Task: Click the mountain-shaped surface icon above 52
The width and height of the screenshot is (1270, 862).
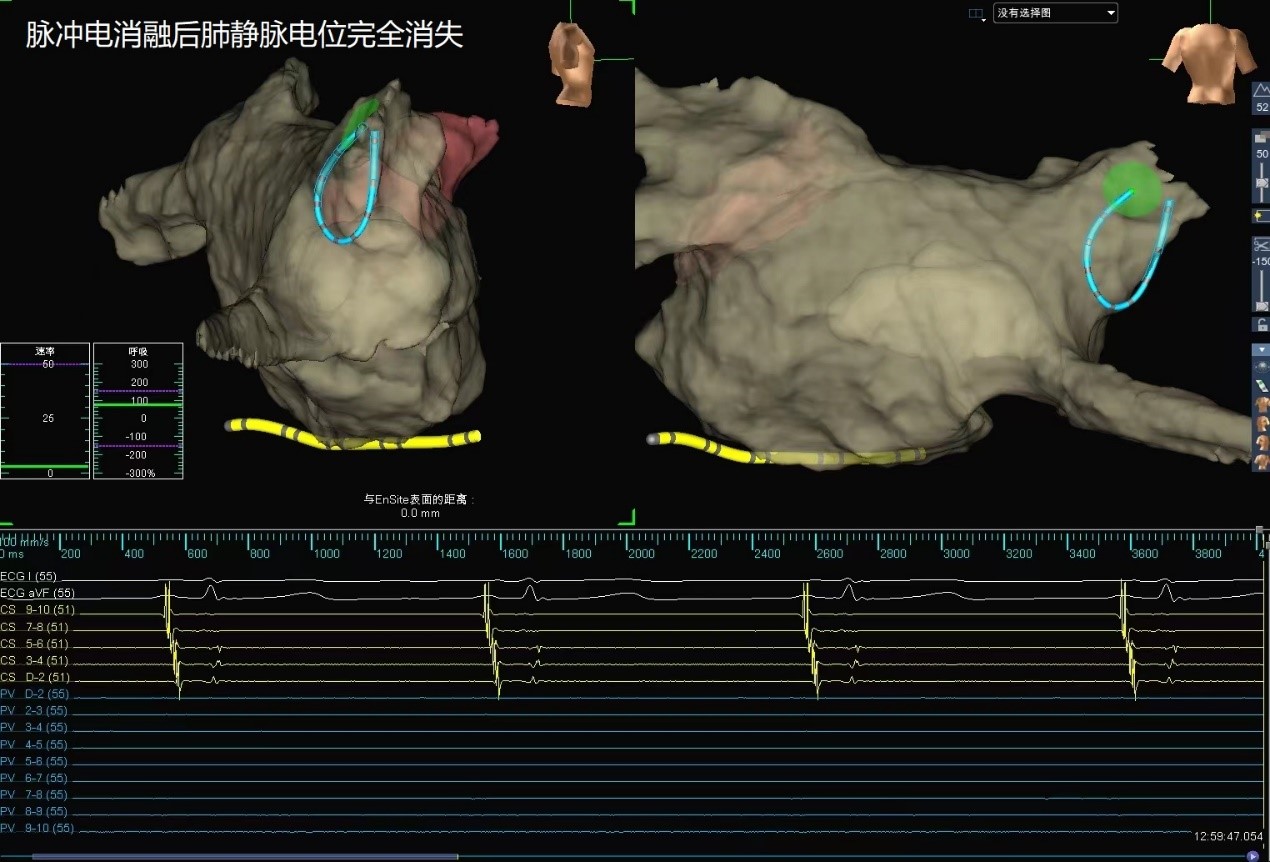Action: (x=1261, y=91)
